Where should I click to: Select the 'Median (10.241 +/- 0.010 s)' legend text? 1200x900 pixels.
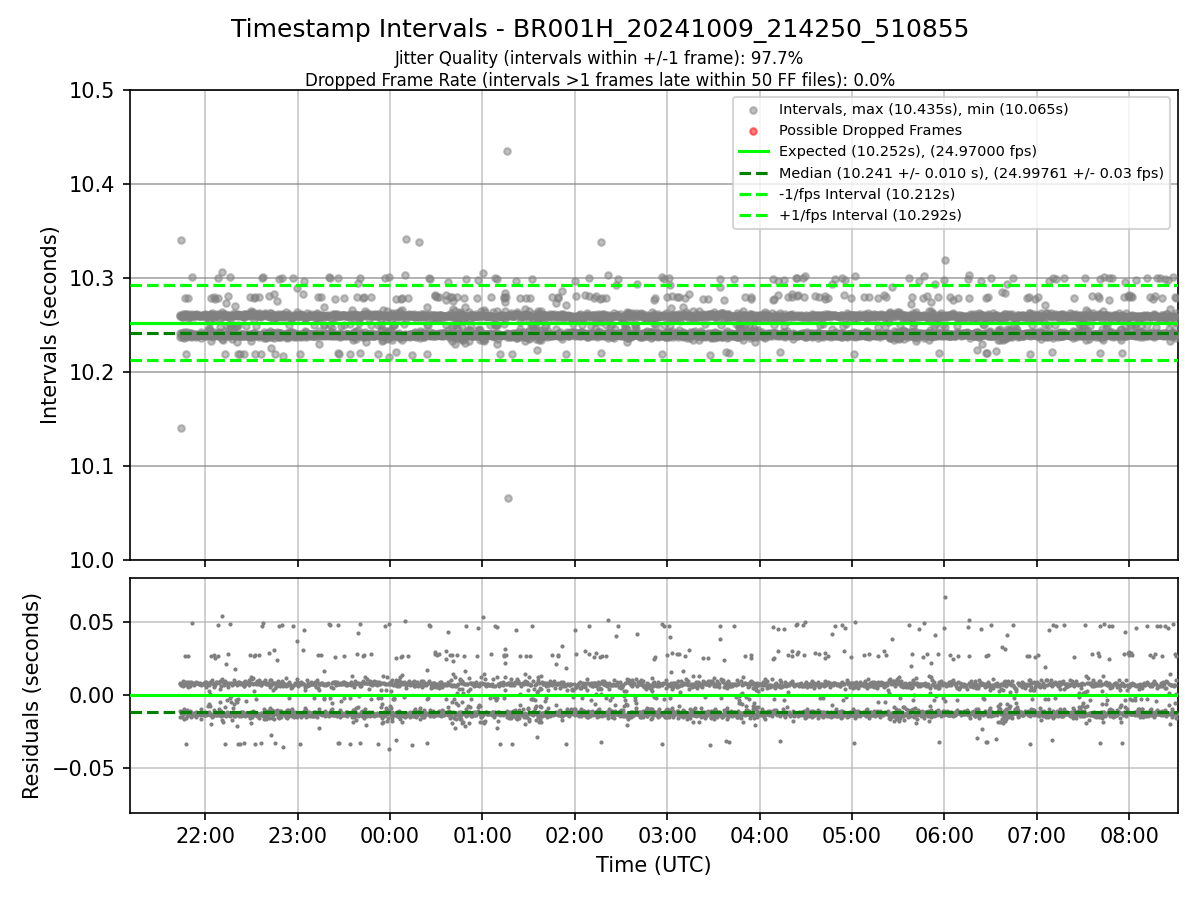(x=971, y=172)
